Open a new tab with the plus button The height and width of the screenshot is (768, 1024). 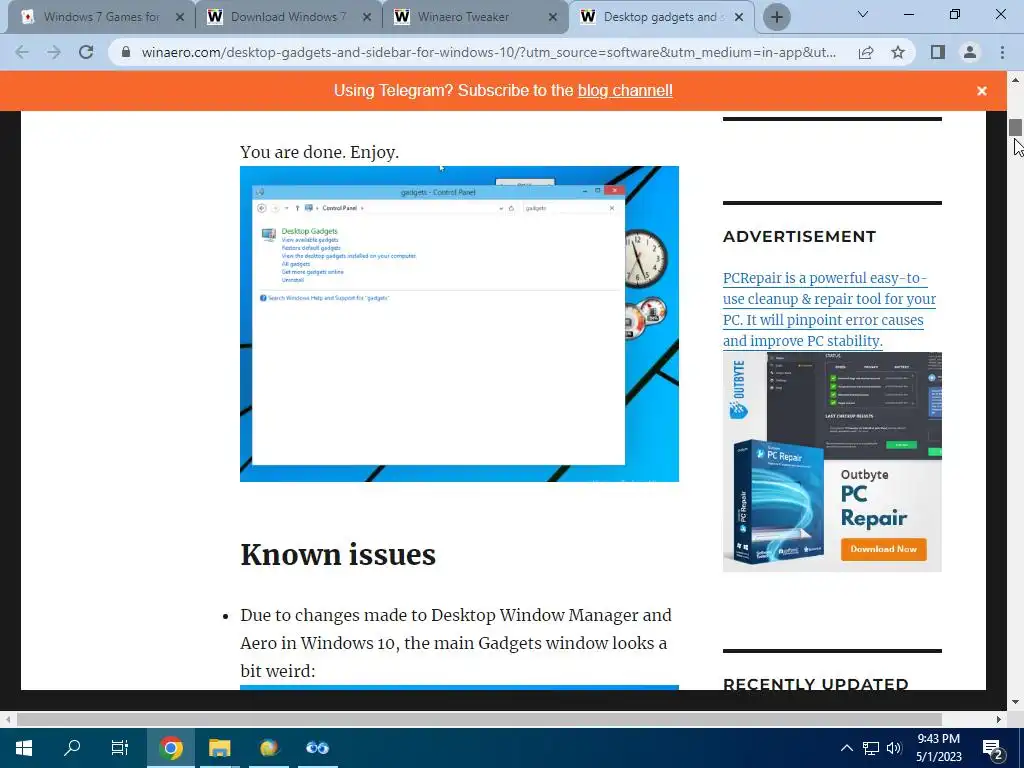pos(776,17)
